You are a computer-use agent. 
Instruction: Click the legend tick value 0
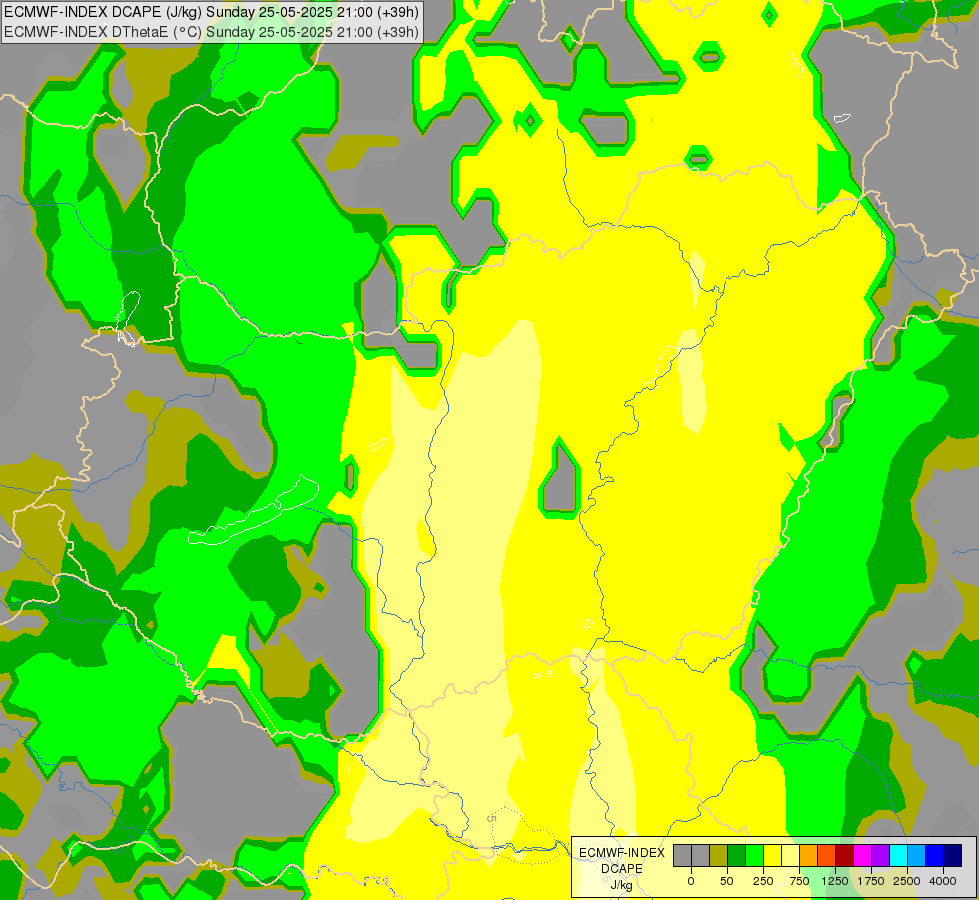[x=691, y=881]
